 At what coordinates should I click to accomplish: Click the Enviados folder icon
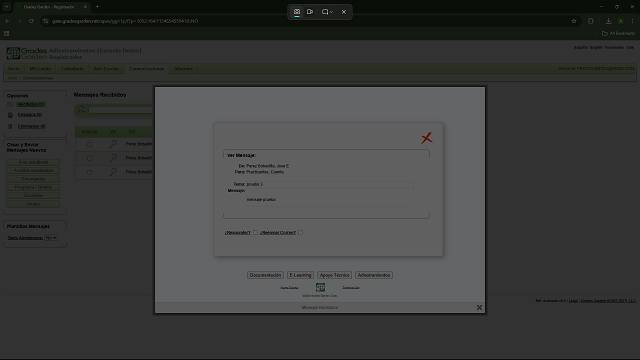[x=10, y=115]
